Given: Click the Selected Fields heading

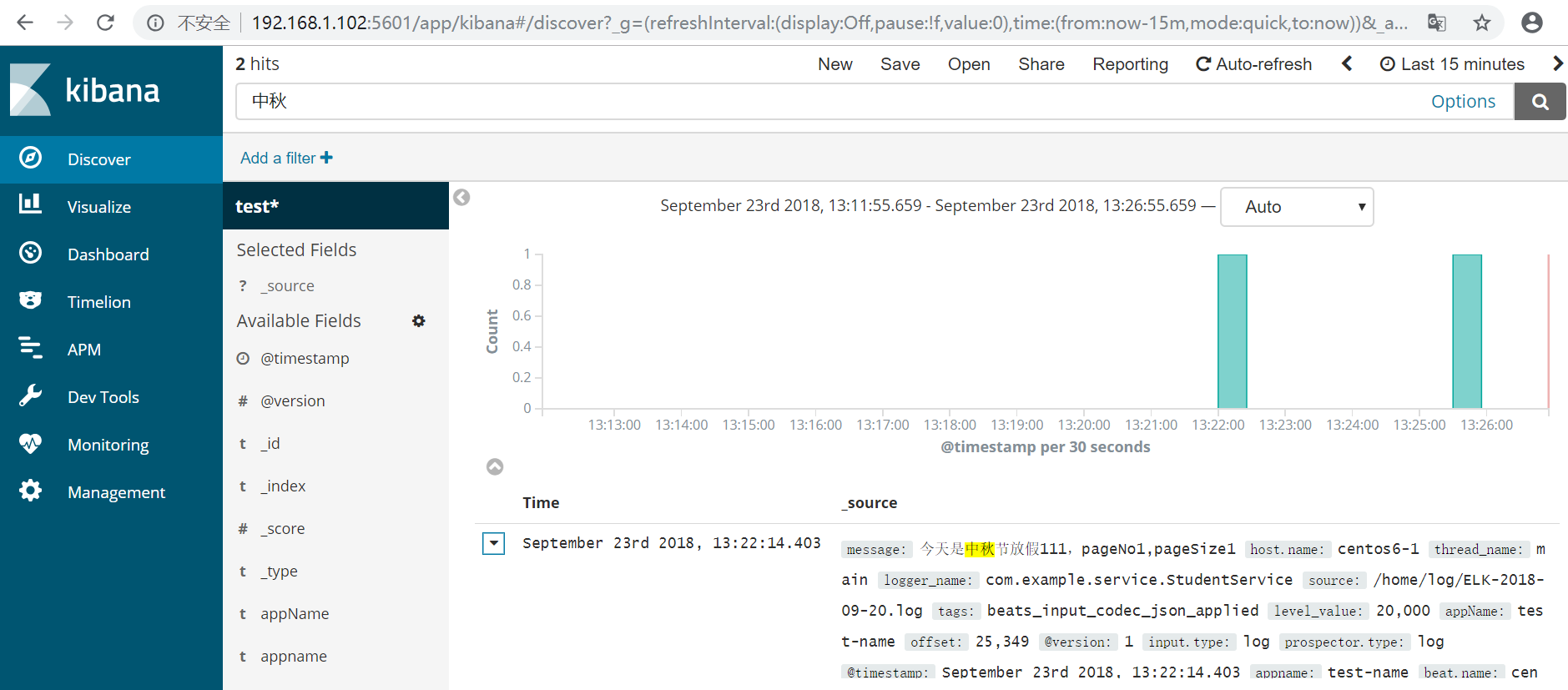Looking at the screenshot, I should [x=296, y=249].
